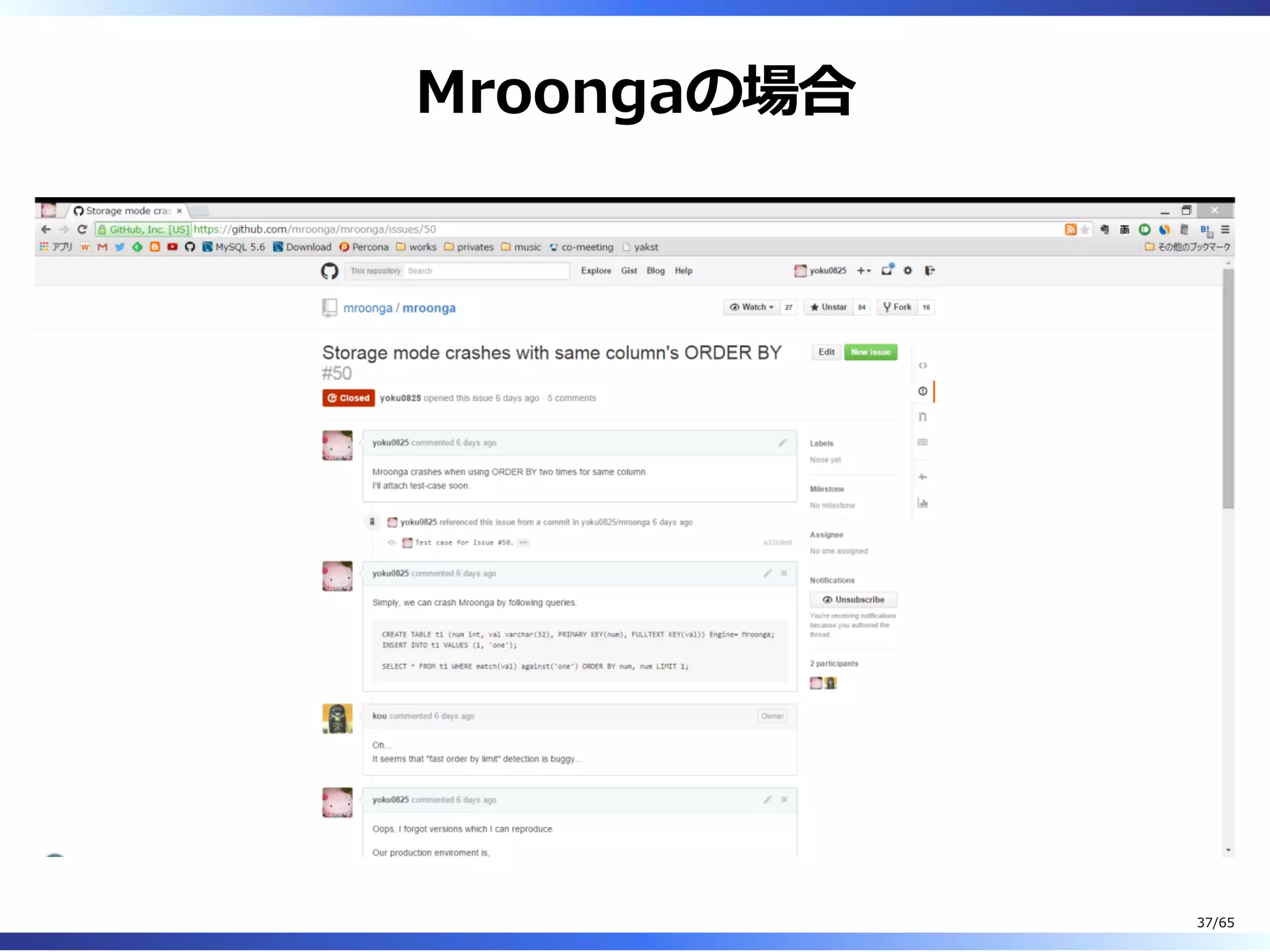Open the other bookmarks folder
The height and width of the screenshot is (952, 1270).
click(x=1187, y=247)
